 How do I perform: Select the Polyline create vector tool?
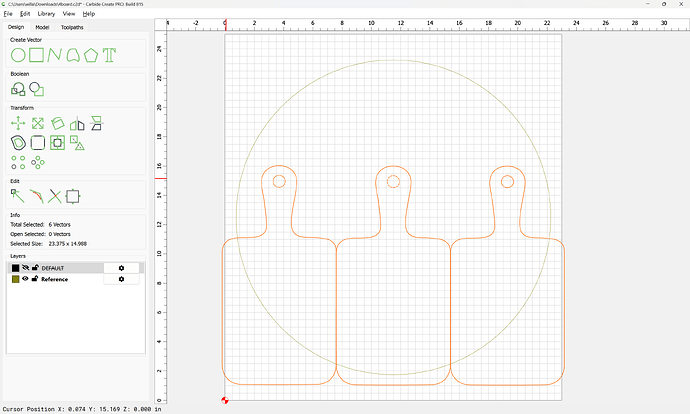coord(54,55)
